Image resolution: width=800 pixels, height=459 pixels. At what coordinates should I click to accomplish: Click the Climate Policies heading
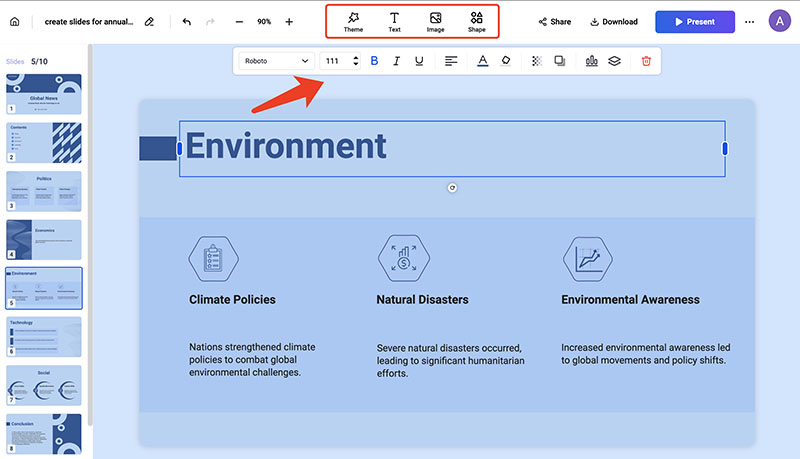click(x=232, y=300)
